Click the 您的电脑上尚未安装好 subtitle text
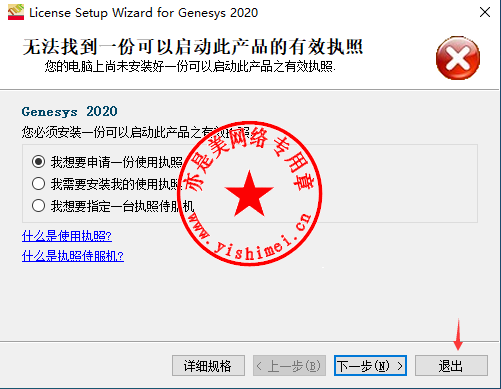The width and height of the screenshot is (501, 389). coord(190,67)
